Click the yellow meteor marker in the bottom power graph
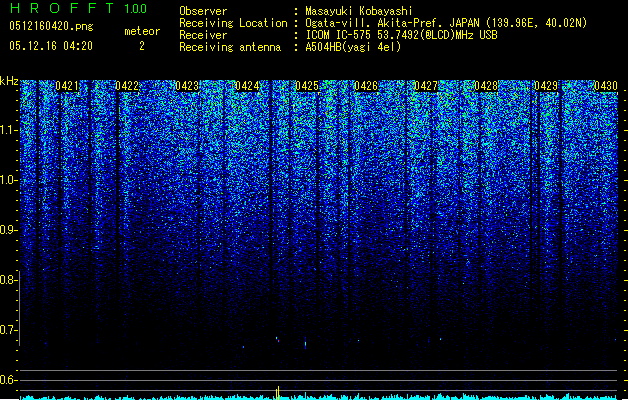The height and width of the screenshot is (400, 629). pyautogui.click(x=277, y=393)
